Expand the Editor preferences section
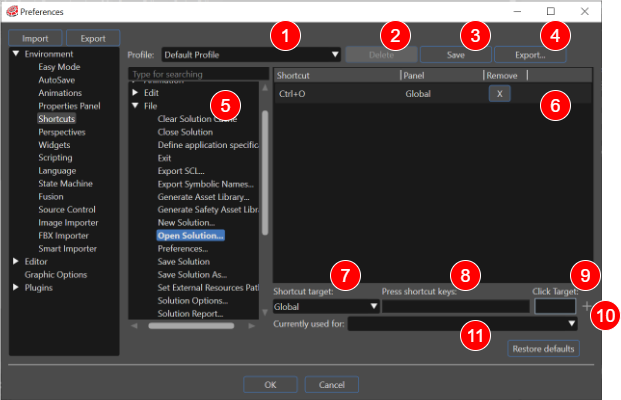The image size is (621, 400). point(16,261)
